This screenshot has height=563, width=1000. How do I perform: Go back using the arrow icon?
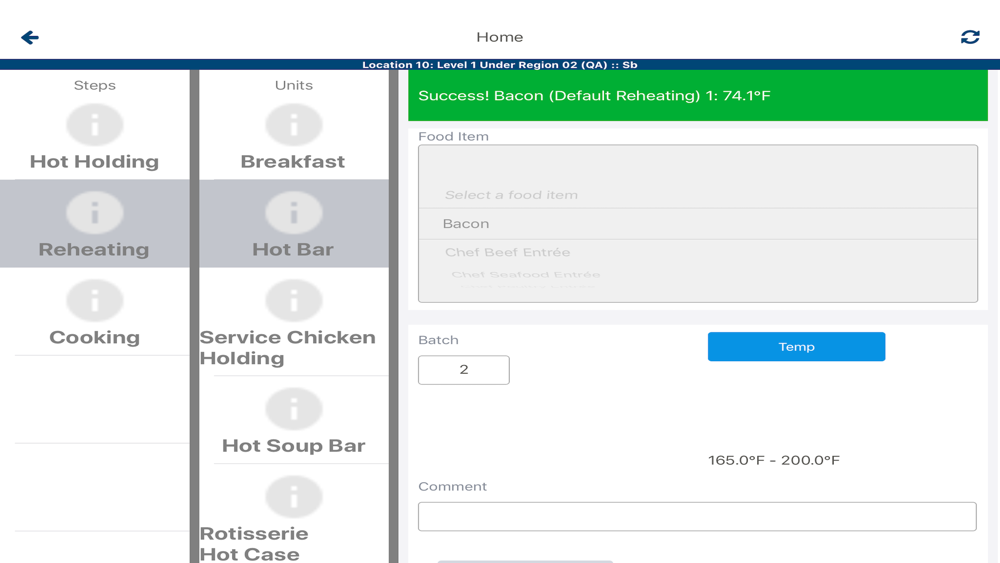30,38
